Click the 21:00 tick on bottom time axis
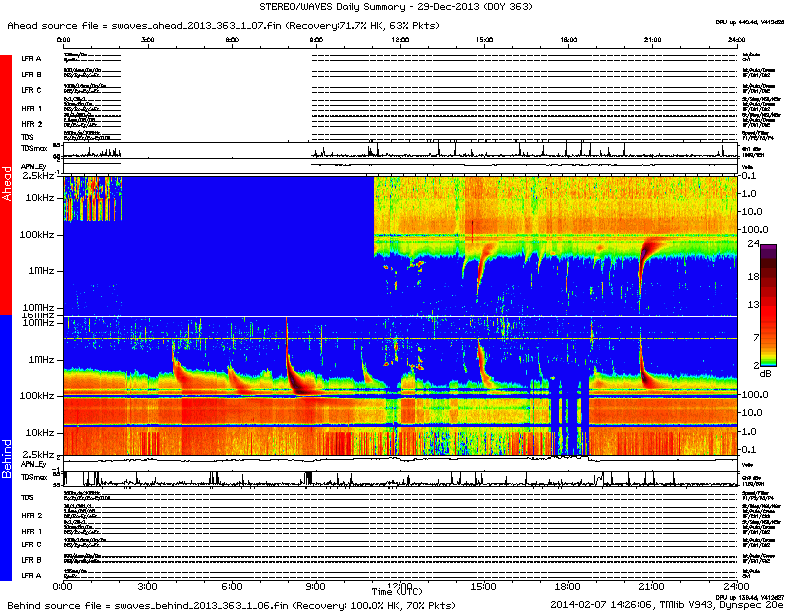This screenshot has height=612, width=792. coord(650,586)
